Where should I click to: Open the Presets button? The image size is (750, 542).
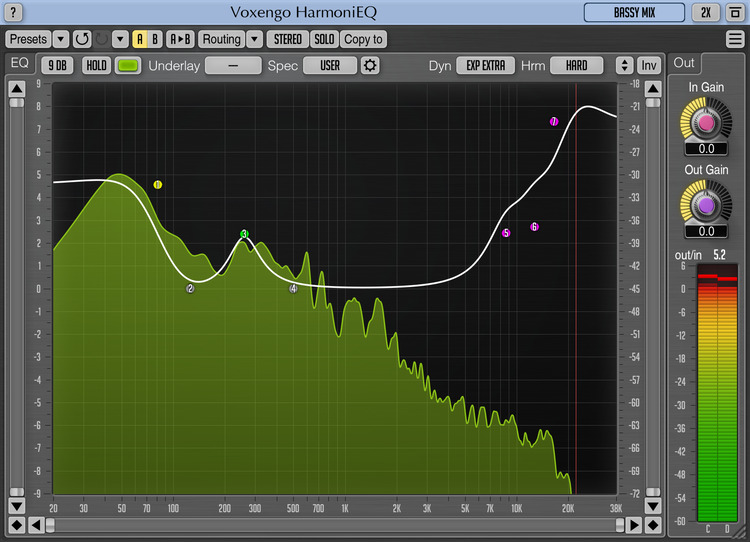pyautogui.click(x=28, y=39)
